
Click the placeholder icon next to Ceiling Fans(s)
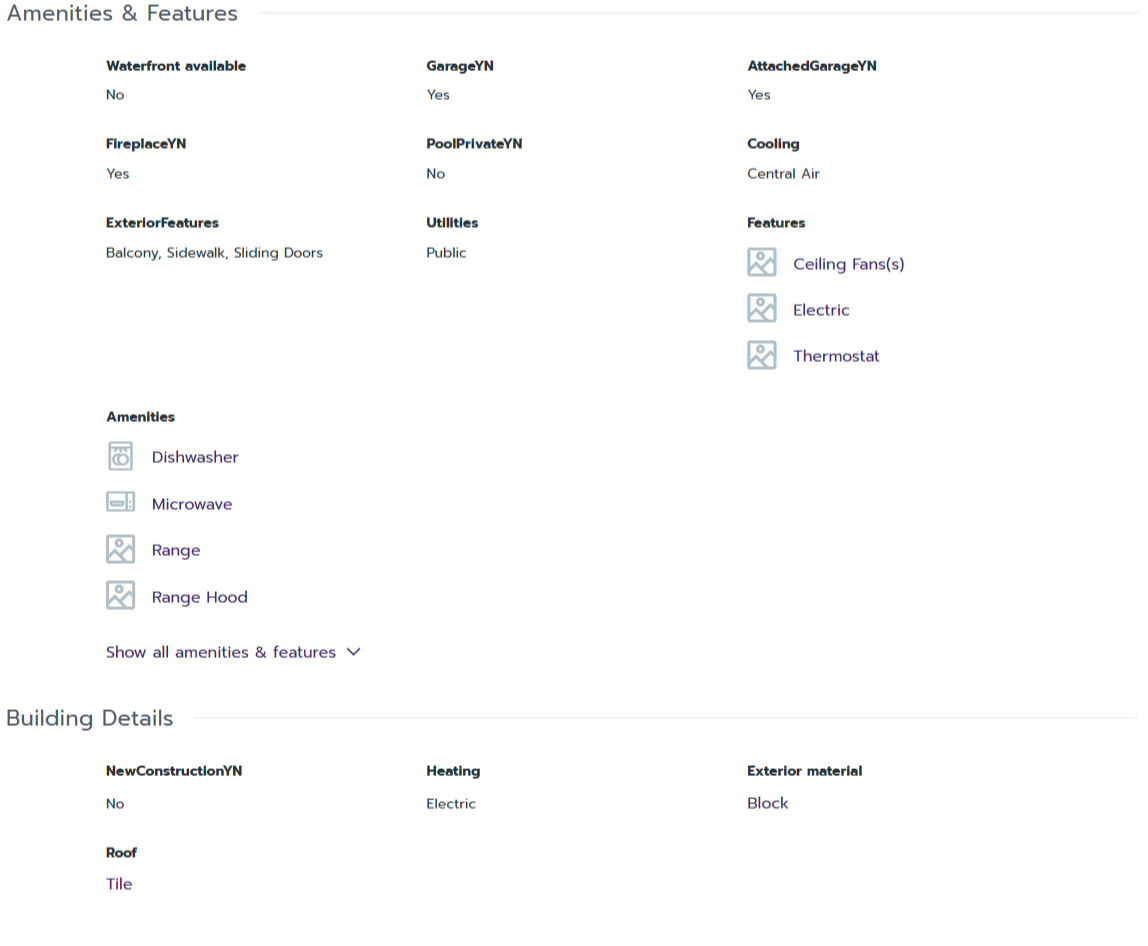point(761,263)
